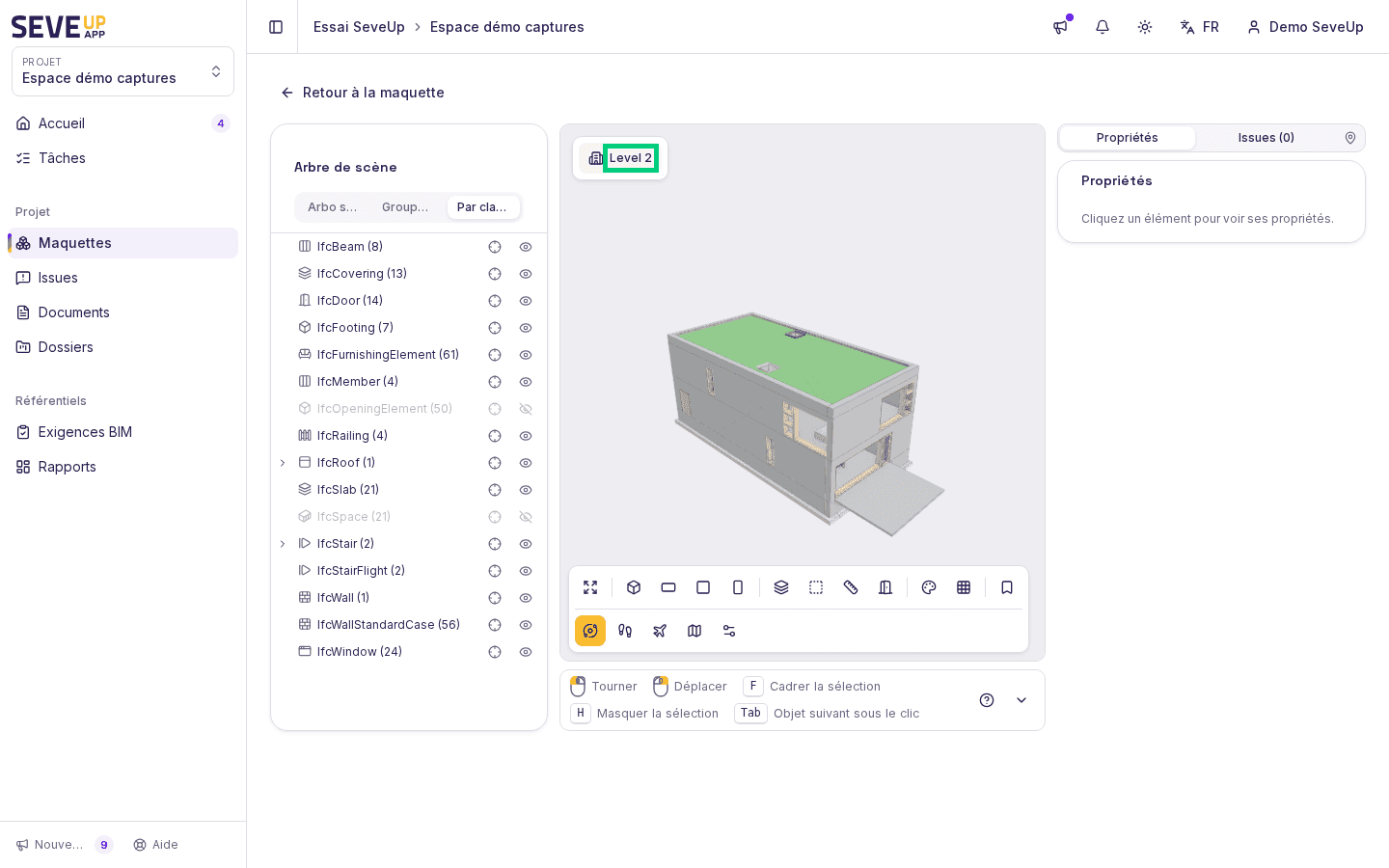Viewport: 1389px width, 868px height.
Task: Show IfcOpeningElement using its crossed eye icon
Action: [526, 409]
